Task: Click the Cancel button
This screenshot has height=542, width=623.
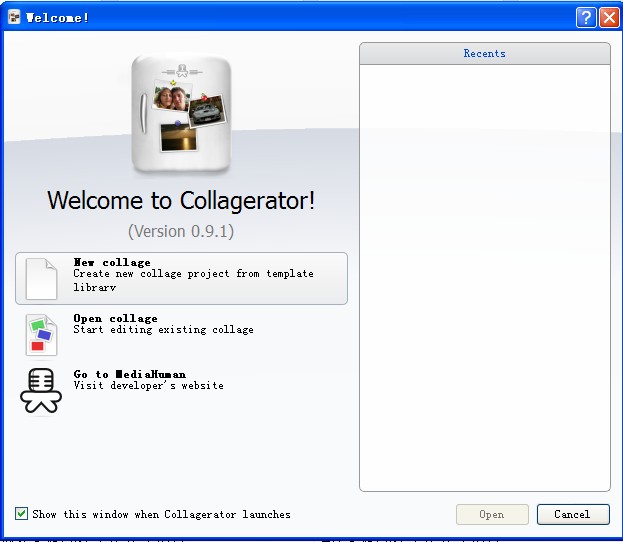Action: (x=573, y=514)
